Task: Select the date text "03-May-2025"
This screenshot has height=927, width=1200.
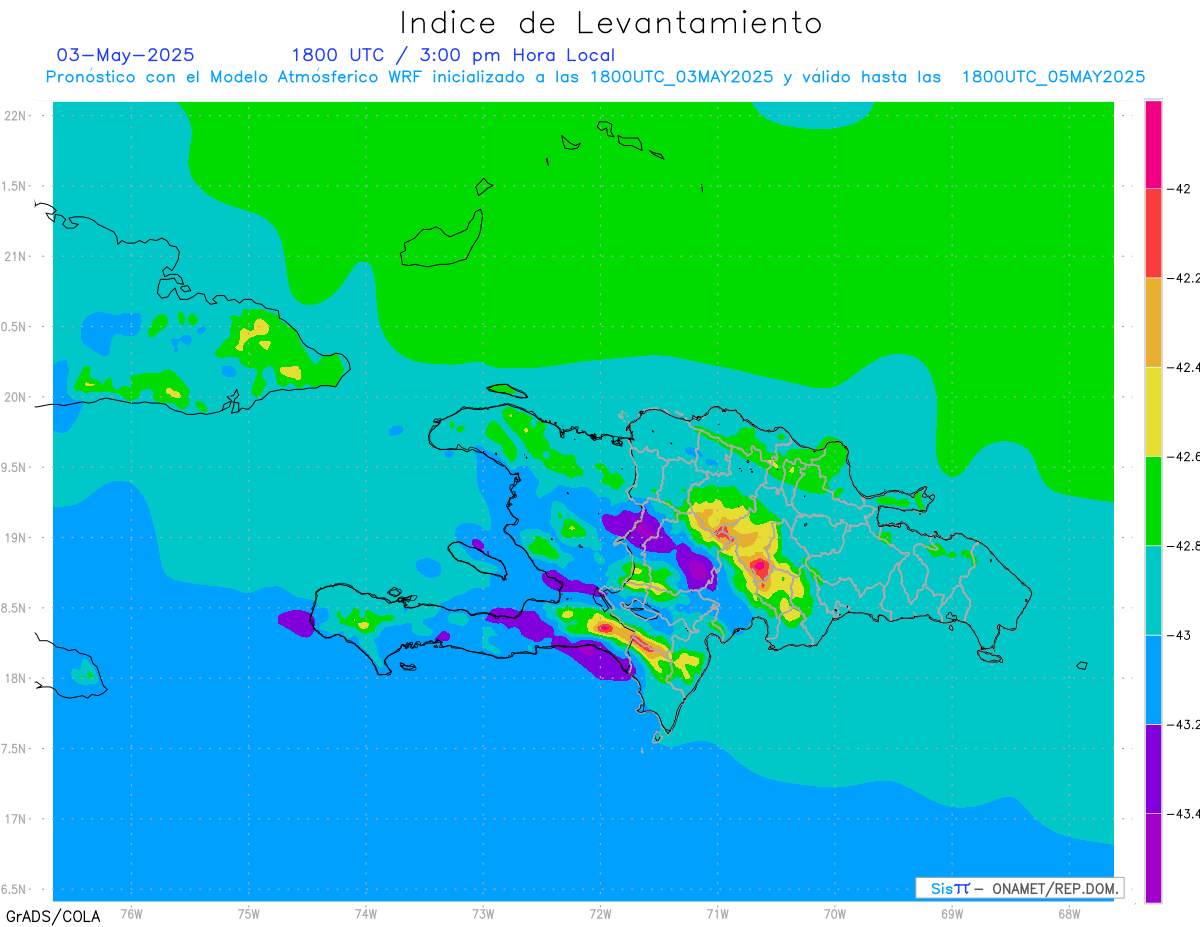Action: pyautogui.click(x=125, y=55)
